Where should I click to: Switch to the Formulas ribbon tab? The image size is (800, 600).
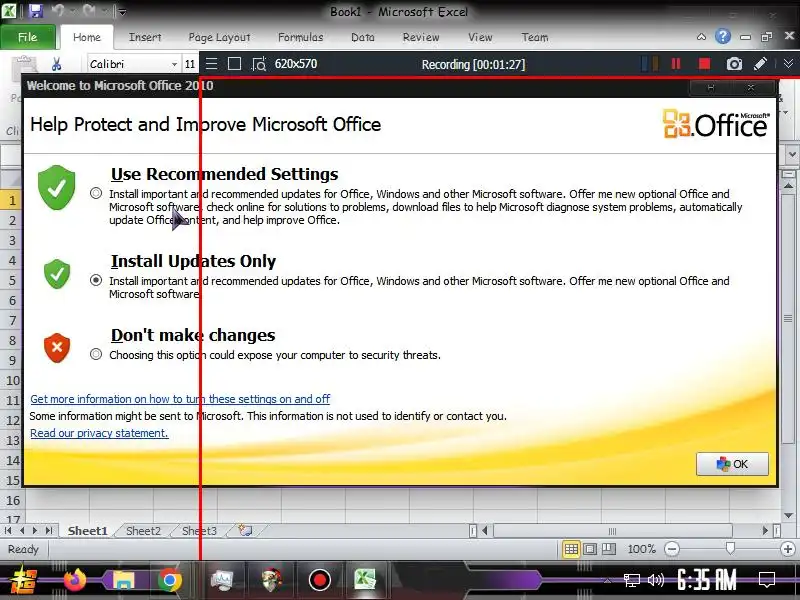301,37
